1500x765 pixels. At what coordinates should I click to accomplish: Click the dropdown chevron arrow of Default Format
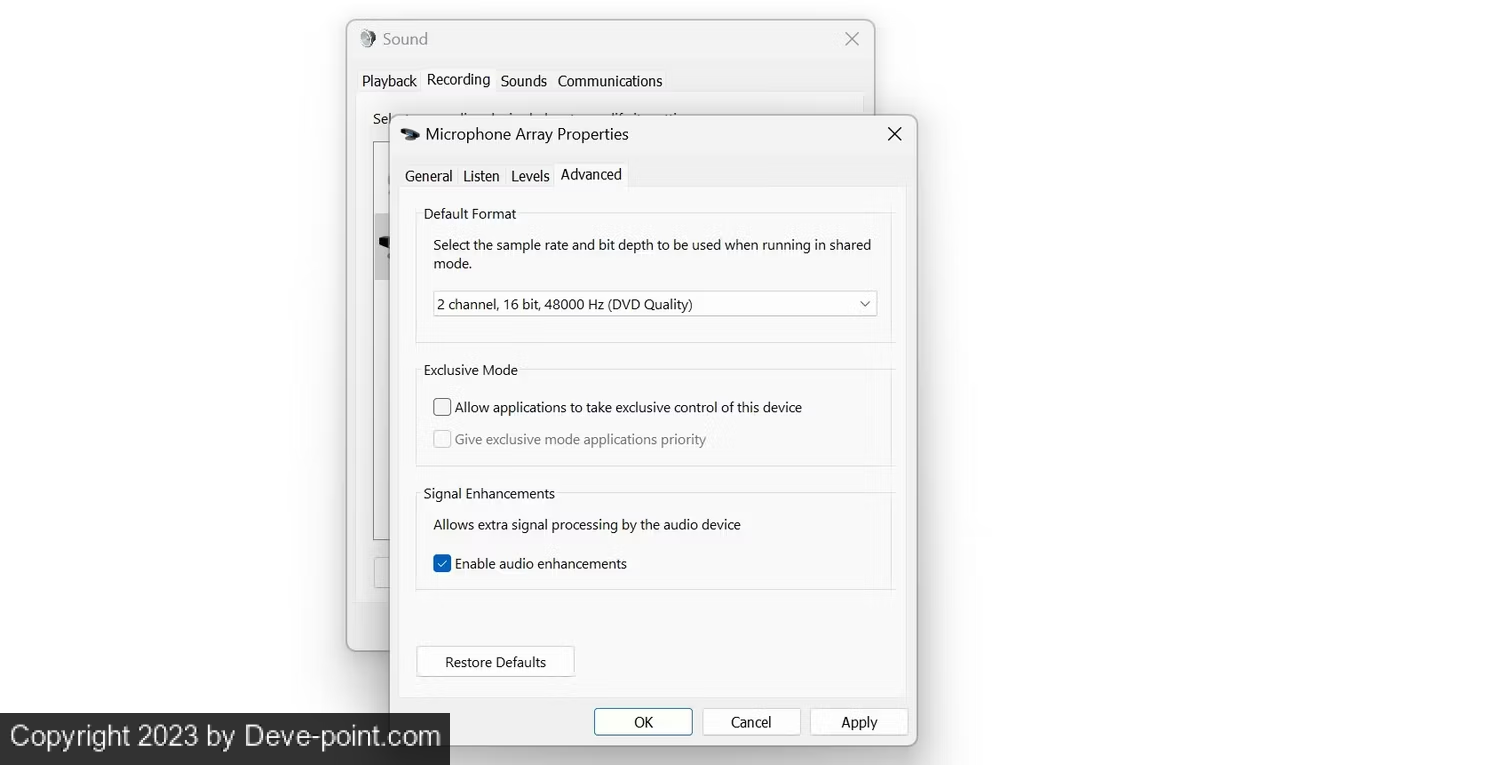click(x=865, y=304)
